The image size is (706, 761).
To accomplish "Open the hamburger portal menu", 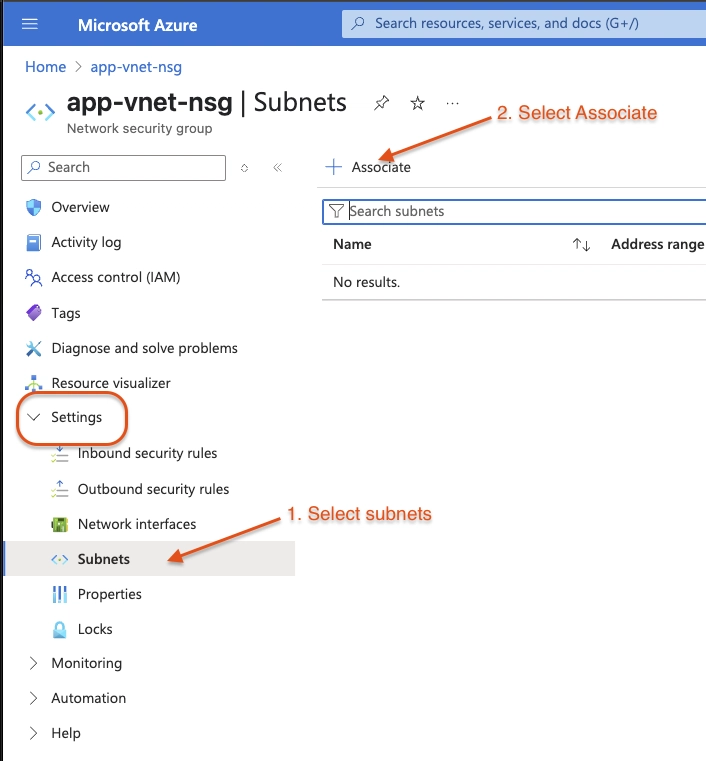I will (x=30, y=24).
